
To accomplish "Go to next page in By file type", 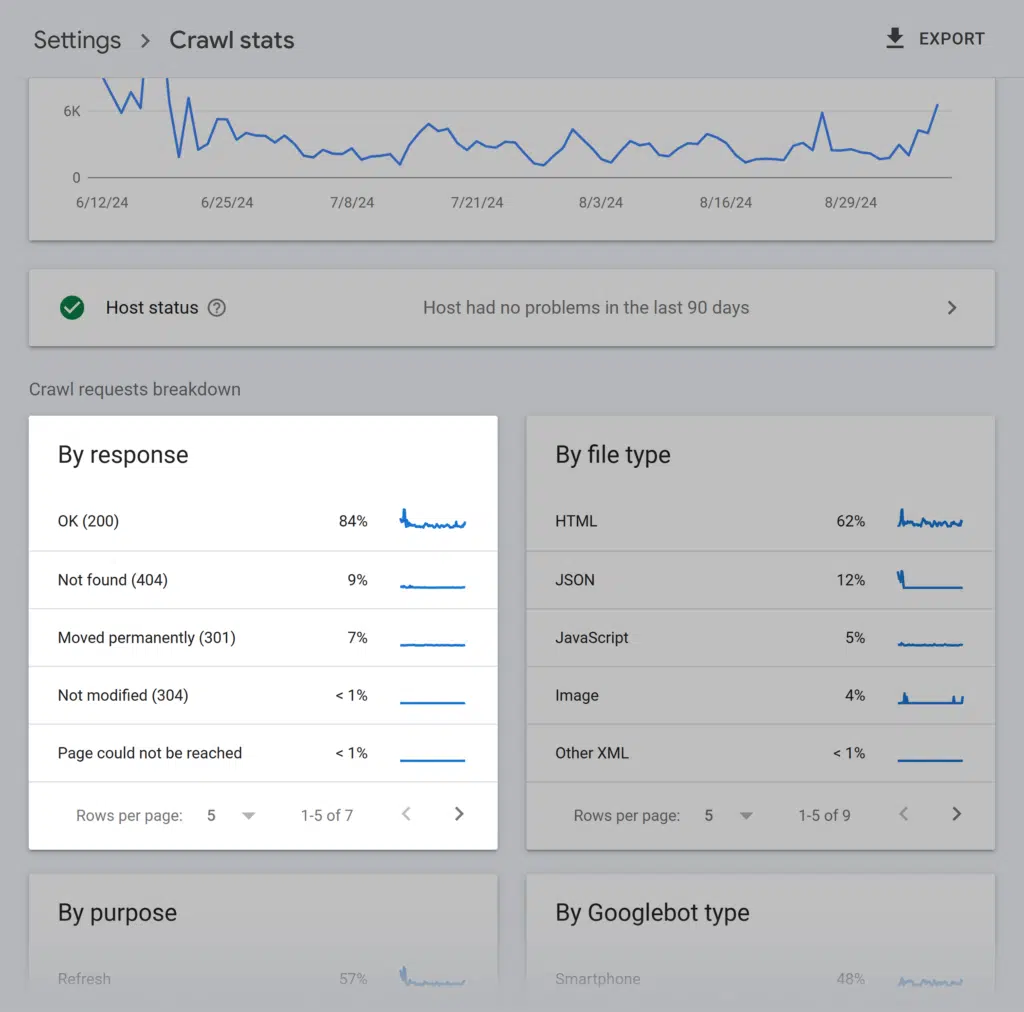I will coord(956,814).
